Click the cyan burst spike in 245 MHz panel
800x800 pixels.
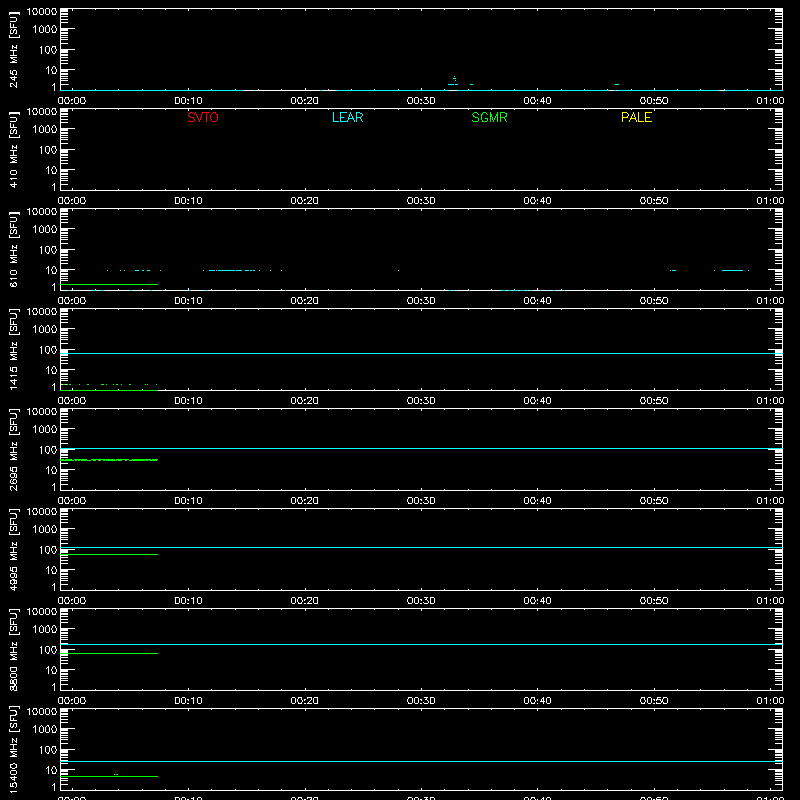click(x=454, y=80)
